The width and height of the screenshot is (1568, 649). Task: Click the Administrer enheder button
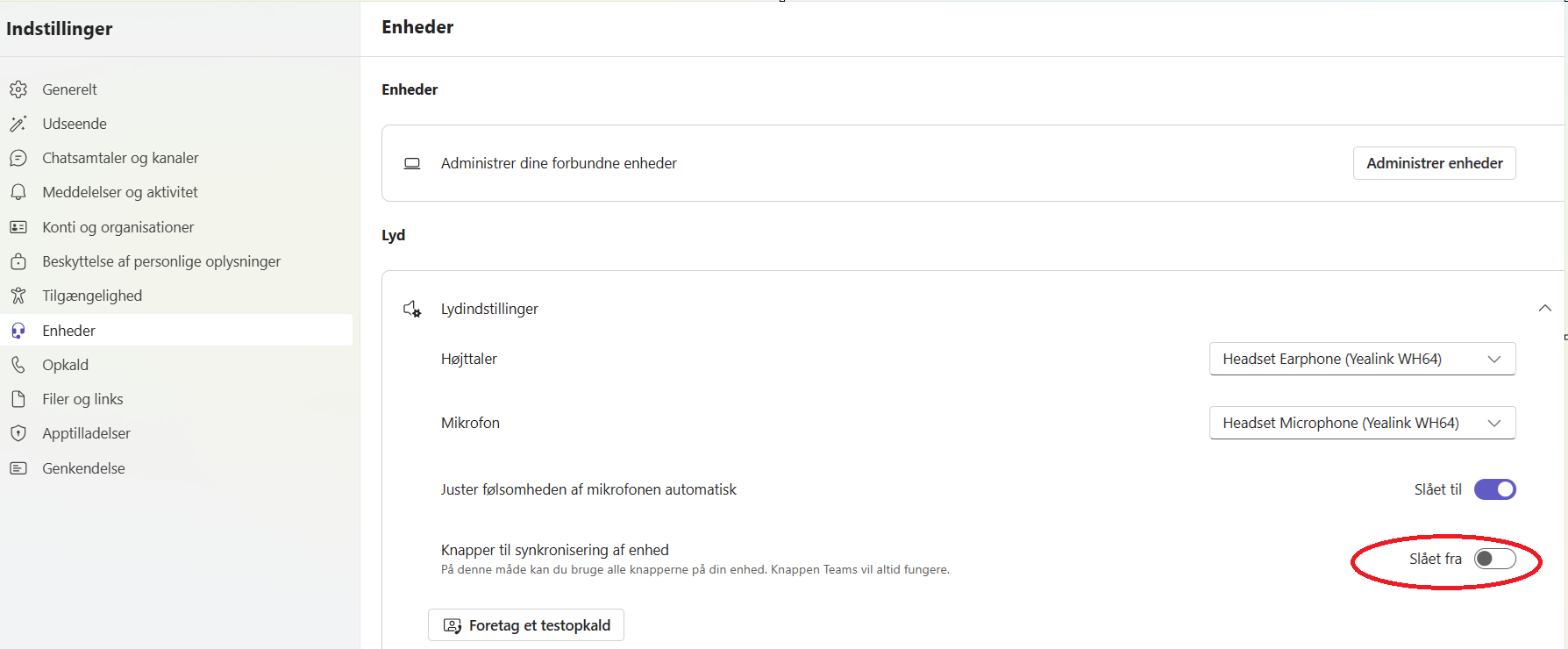coord(1434,163)
